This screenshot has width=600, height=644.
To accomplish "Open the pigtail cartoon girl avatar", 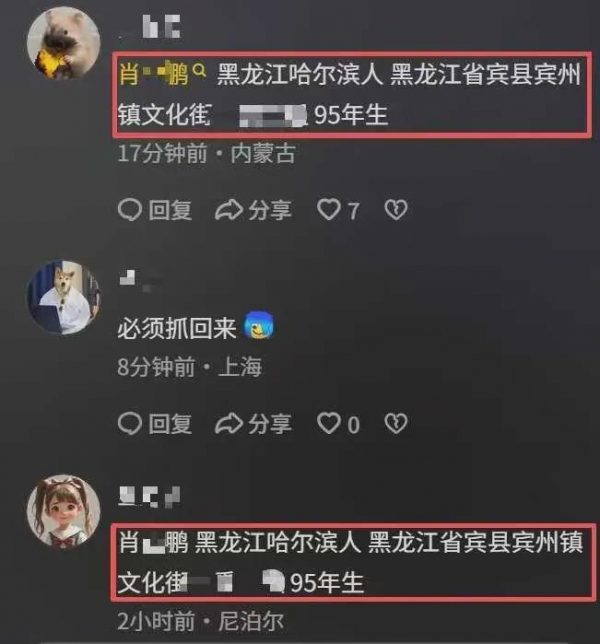I will click(x=64, y=511).
